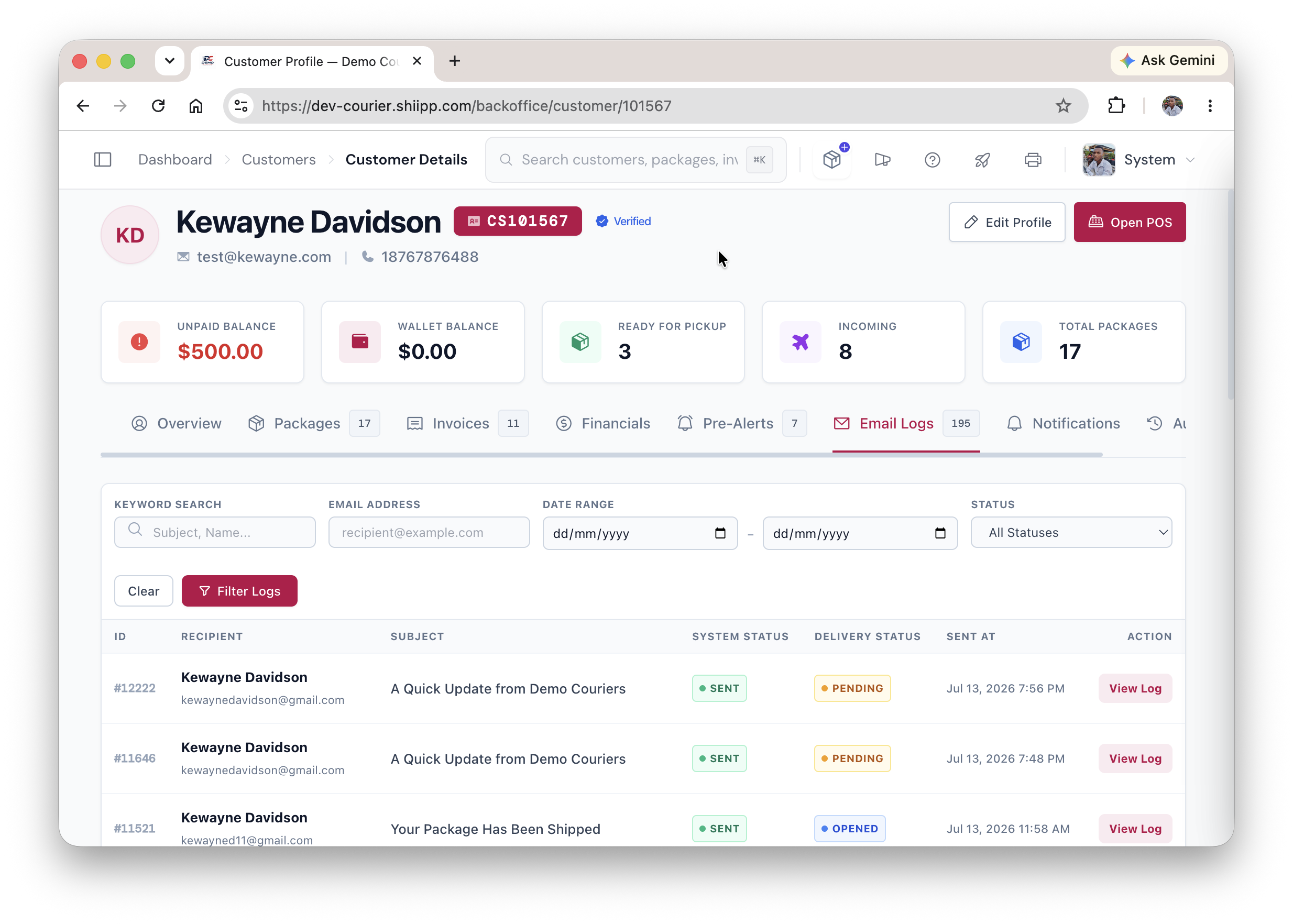
Task: Click the Incoming airplane icon
Action: point(801,342)
